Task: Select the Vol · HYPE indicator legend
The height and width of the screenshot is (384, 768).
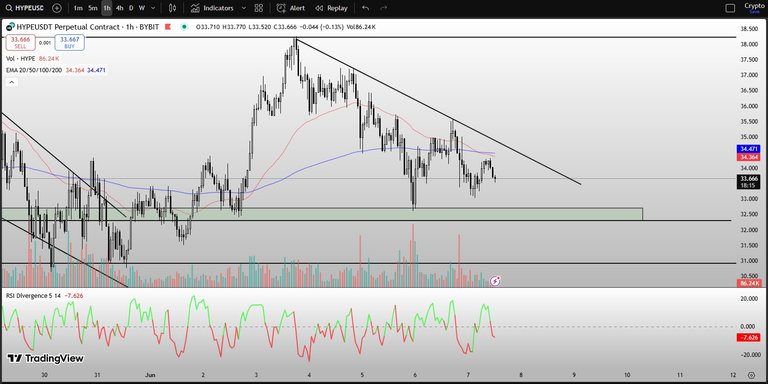Action: coord(32,58)
